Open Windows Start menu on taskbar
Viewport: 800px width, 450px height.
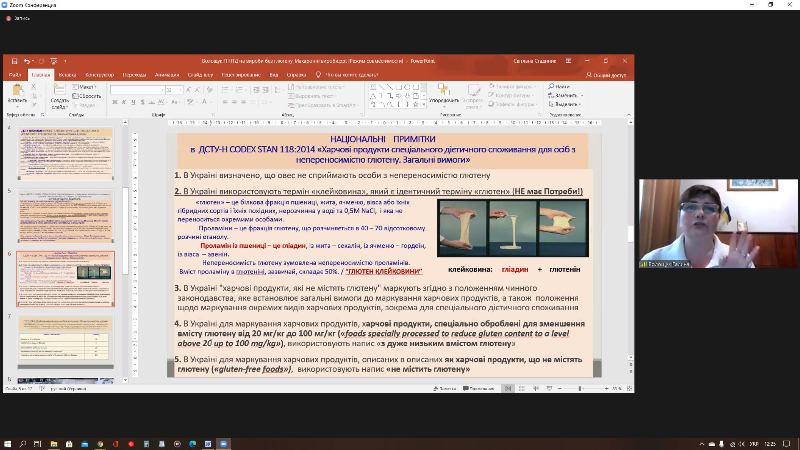(8, 442)
